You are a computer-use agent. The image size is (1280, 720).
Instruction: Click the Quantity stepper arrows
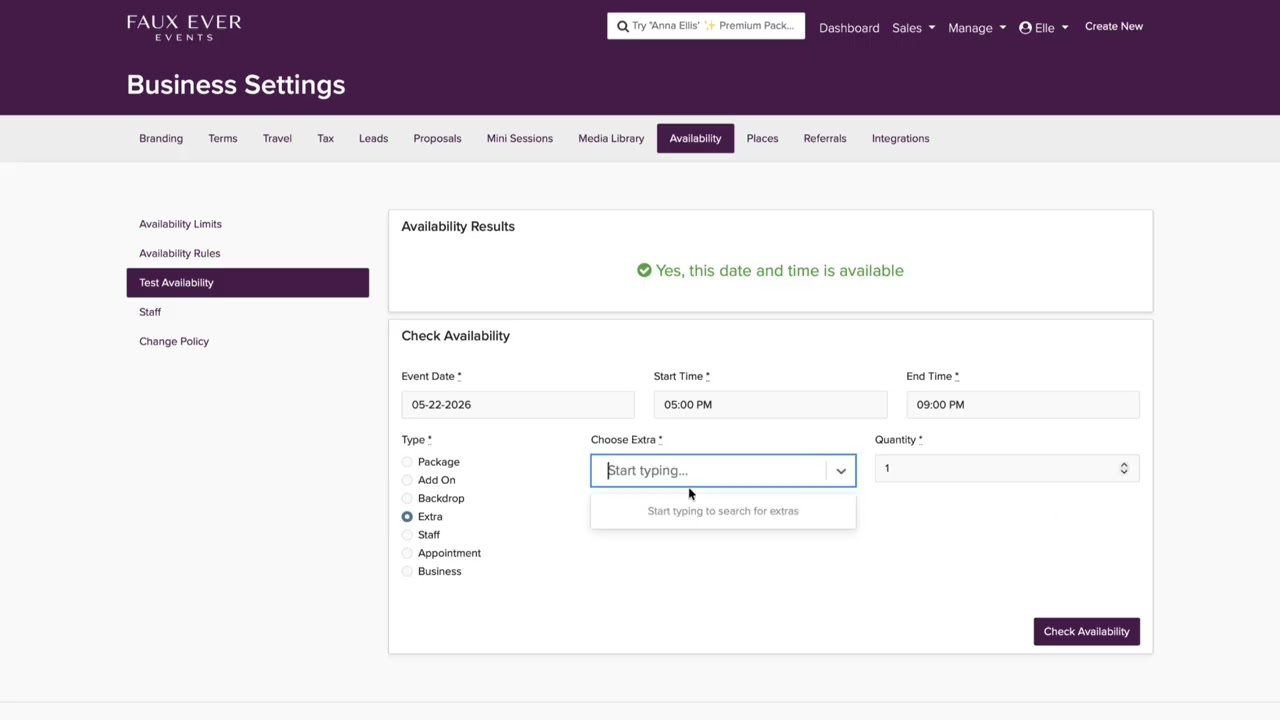1124,469
